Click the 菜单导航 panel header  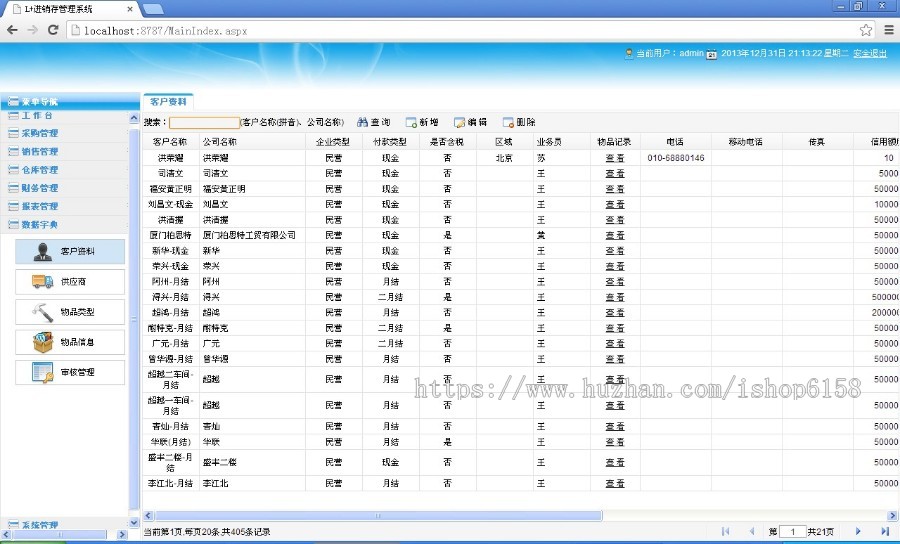(70, 102)
